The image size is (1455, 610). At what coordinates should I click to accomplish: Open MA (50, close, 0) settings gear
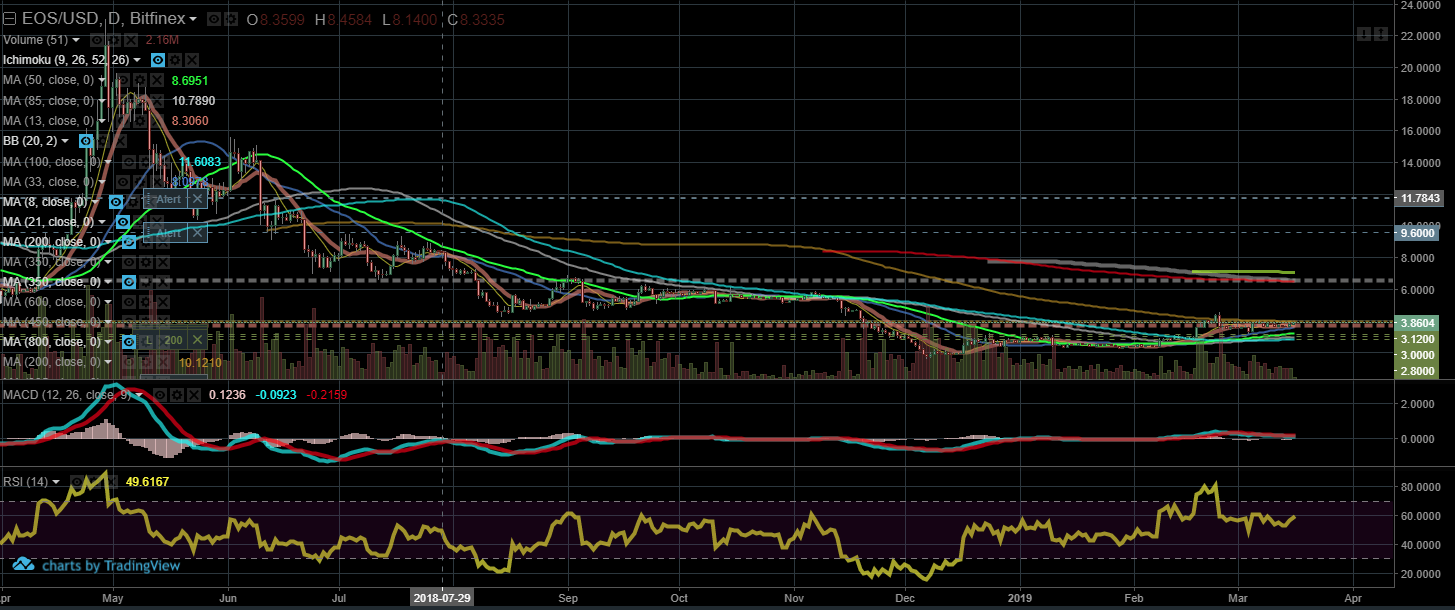pyautogui.click(x=140, y=80)
